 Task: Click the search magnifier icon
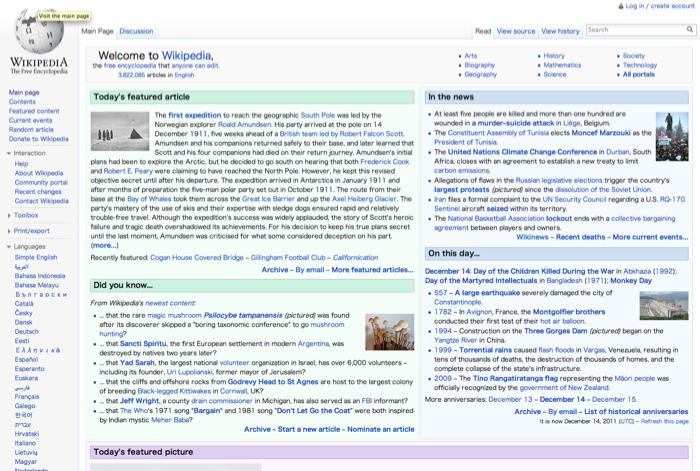tap(690, 29)
